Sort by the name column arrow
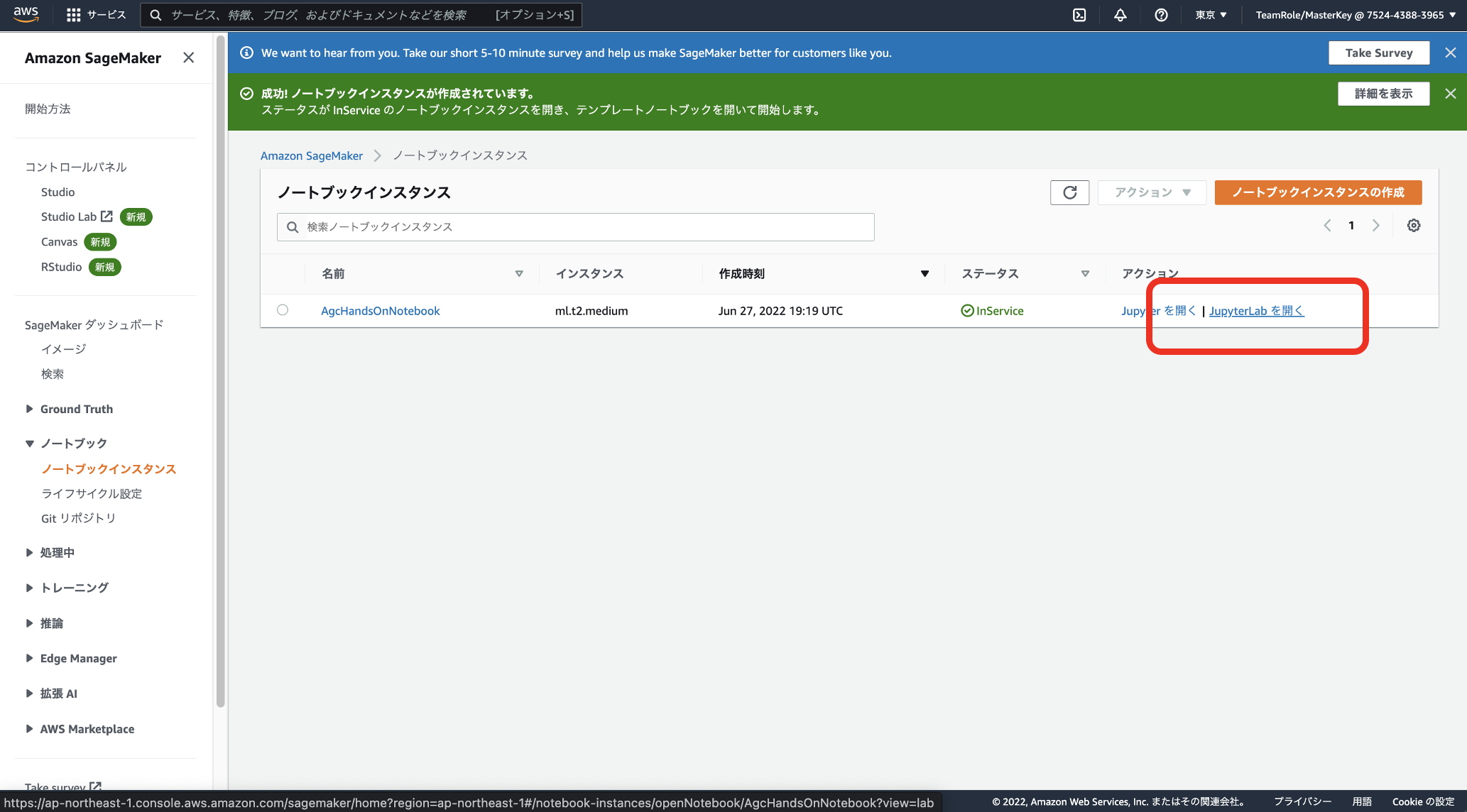The height and width of the screenshot is (812, 1467). (519, 274)
